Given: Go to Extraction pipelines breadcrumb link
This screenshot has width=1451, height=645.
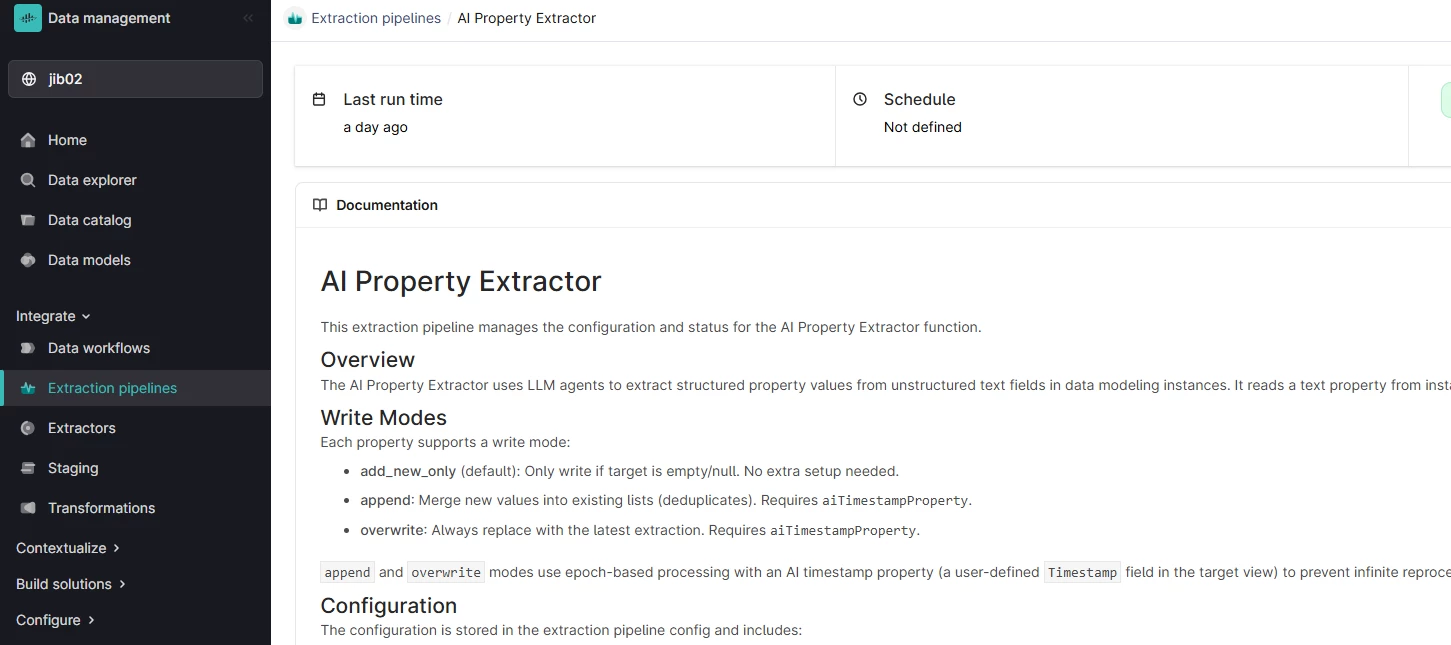Looking at the screenshot, I should coord(376,18).
